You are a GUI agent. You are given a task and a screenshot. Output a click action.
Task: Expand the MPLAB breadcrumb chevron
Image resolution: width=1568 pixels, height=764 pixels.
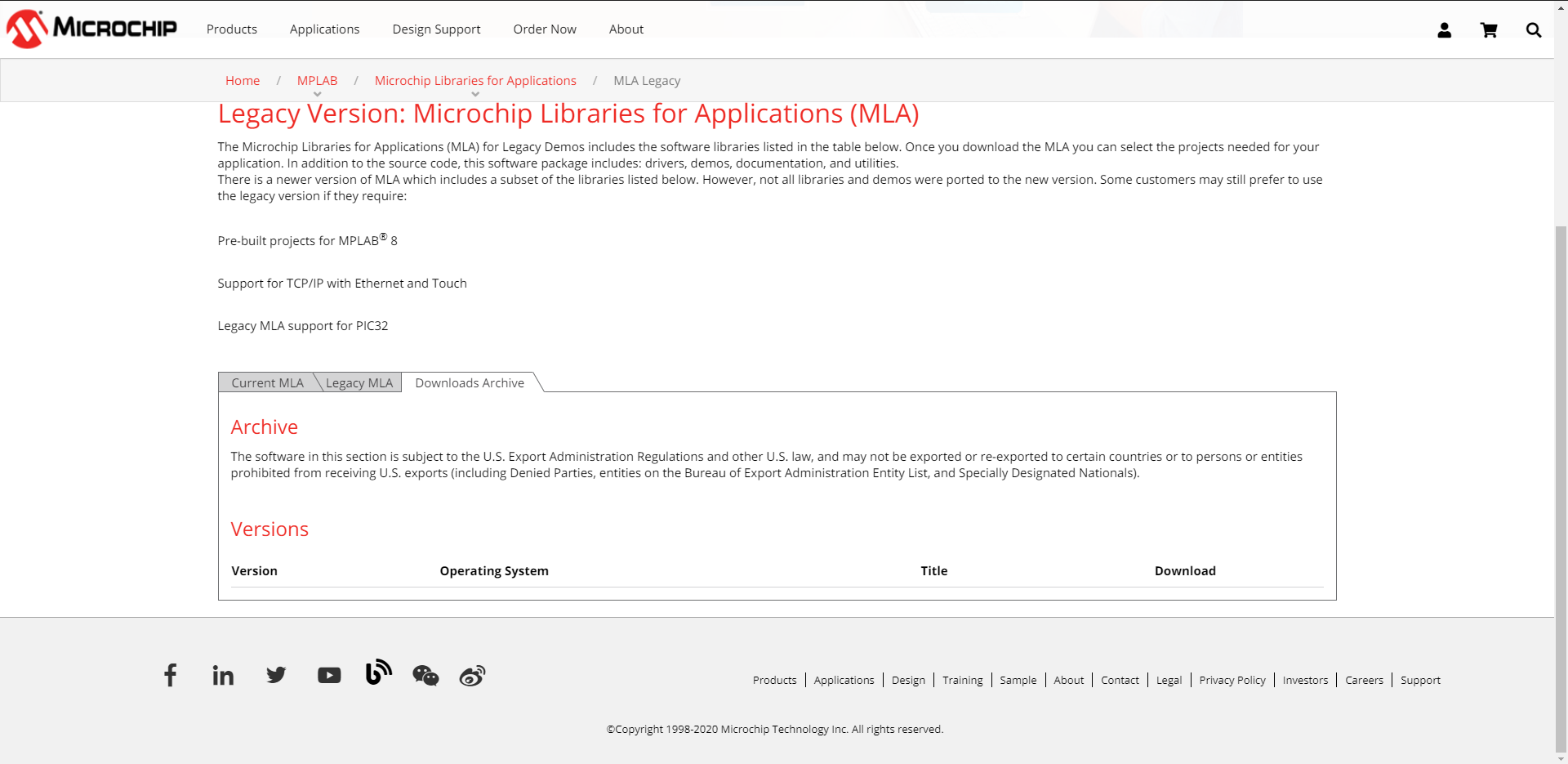coord(318,95)
